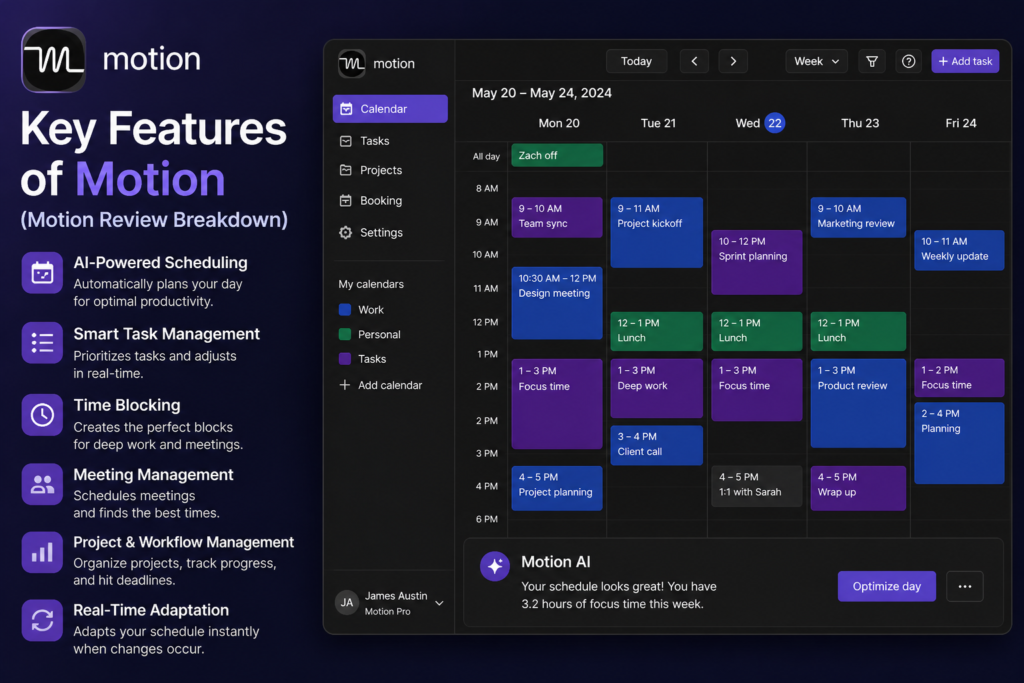Click the Project & Workflow Management chart icon

42,552
